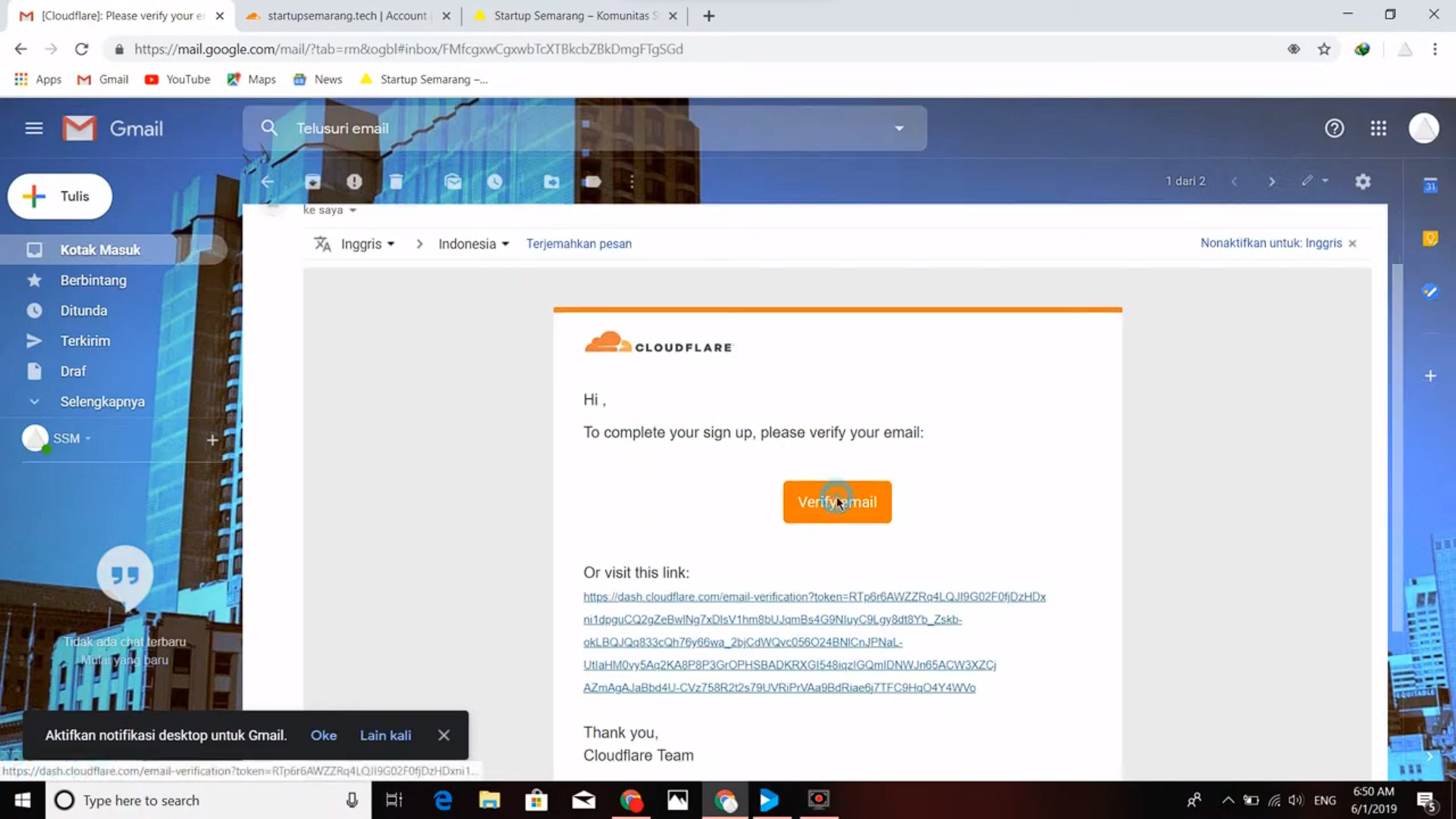Viewport: 1456px width, 819px height.
Task: Open the Indonesia target language dropdown
Action: coord(474,244)
